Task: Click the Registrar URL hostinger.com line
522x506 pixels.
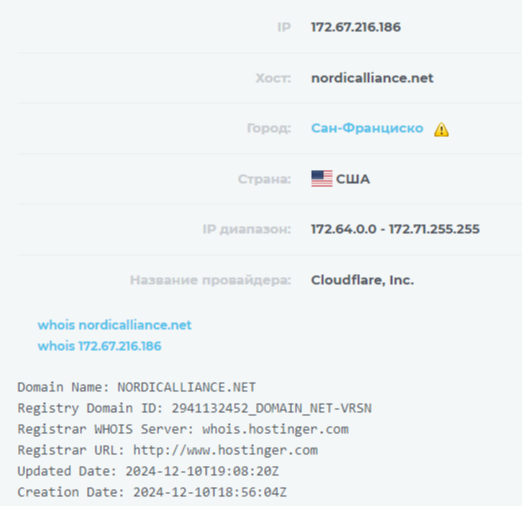Action: coord(168,450)
